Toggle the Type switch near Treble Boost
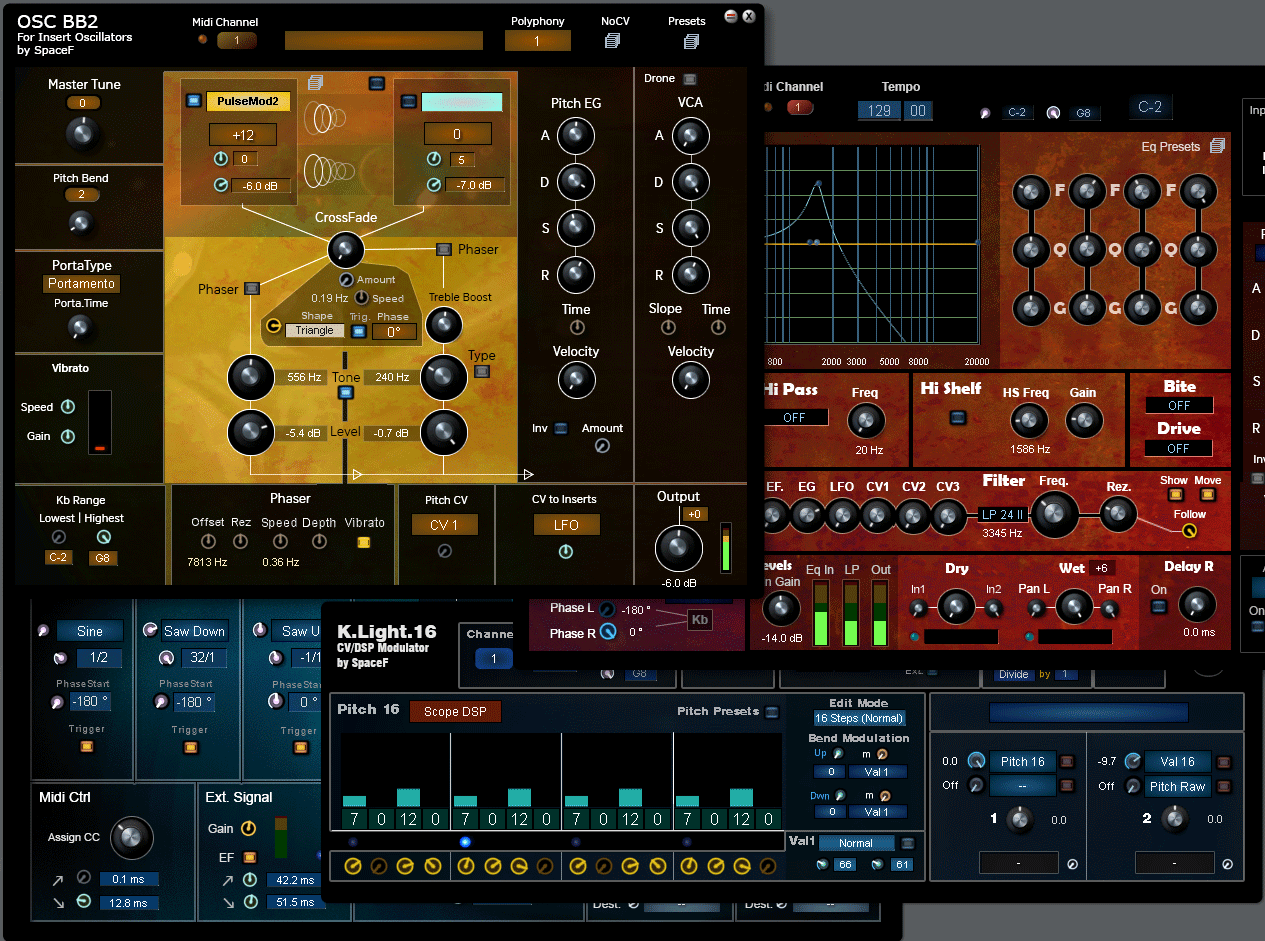 [x=482, y=371]
